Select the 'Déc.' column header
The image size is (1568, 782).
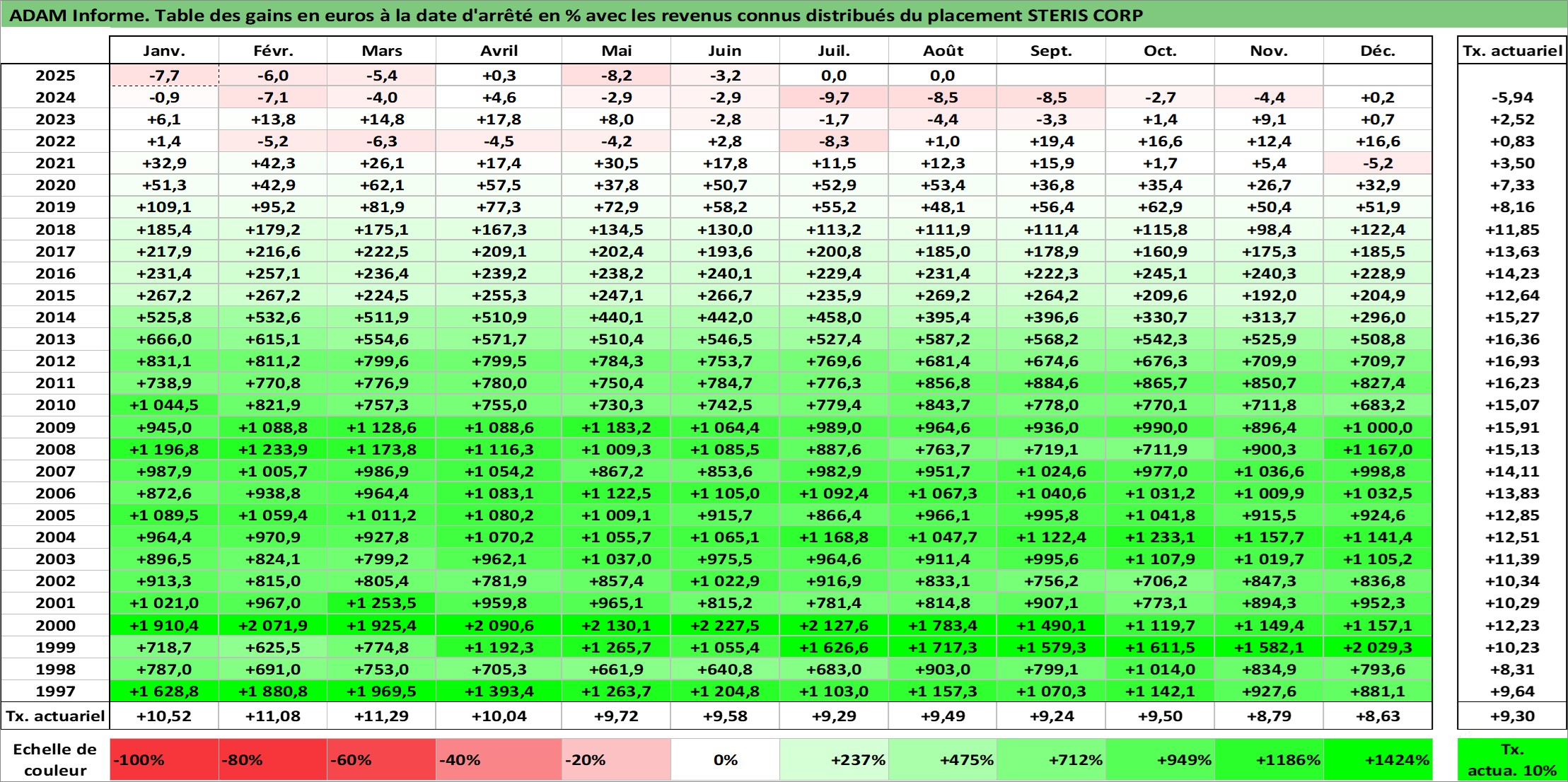(1378, 51)
